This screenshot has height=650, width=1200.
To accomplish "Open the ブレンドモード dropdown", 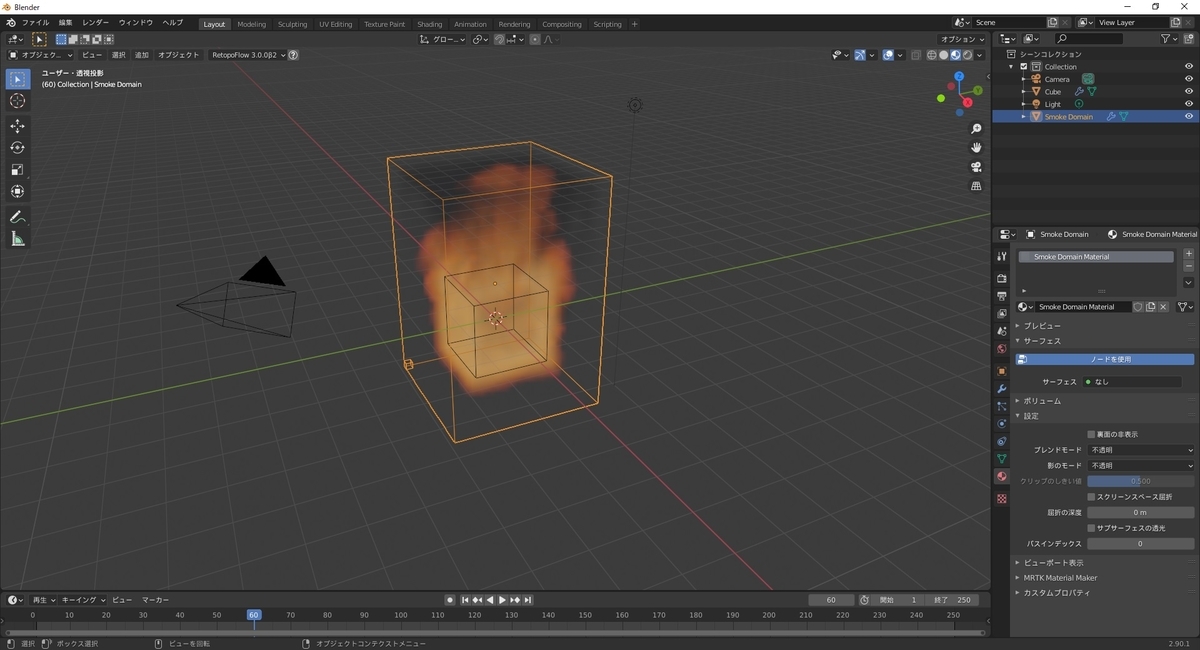I will pyautogui.click(x=1141, y=450).
